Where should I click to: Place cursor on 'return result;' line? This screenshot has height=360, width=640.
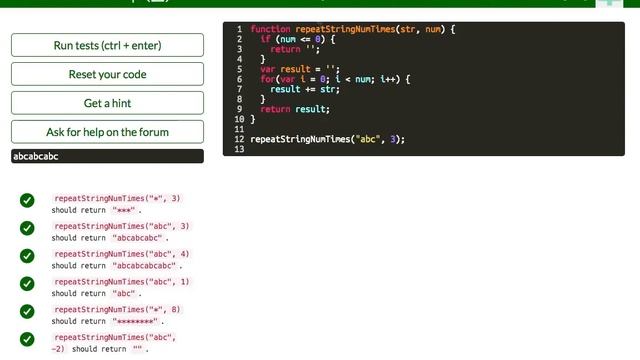point(295,109)
